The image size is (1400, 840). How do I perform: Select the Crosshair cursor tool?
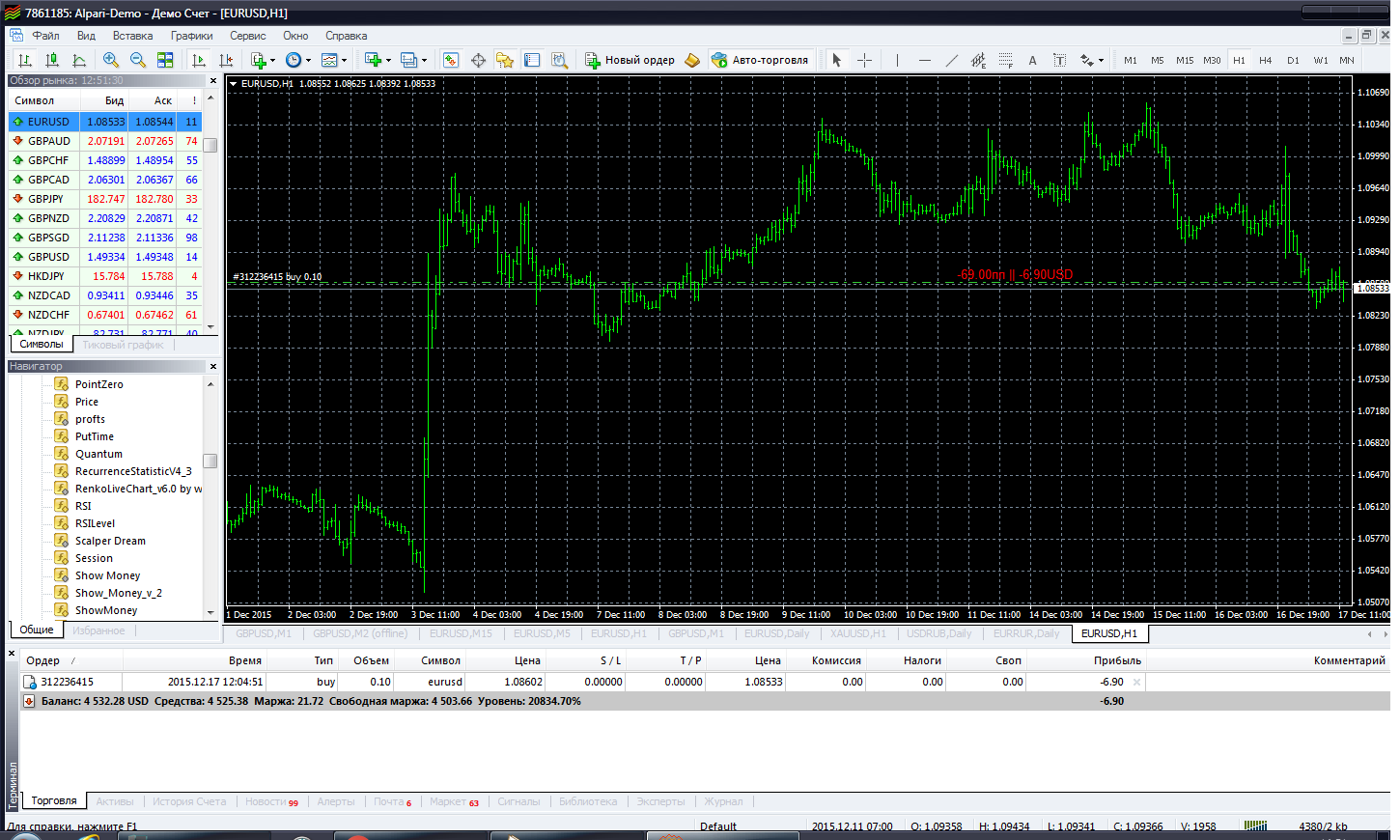864,60
